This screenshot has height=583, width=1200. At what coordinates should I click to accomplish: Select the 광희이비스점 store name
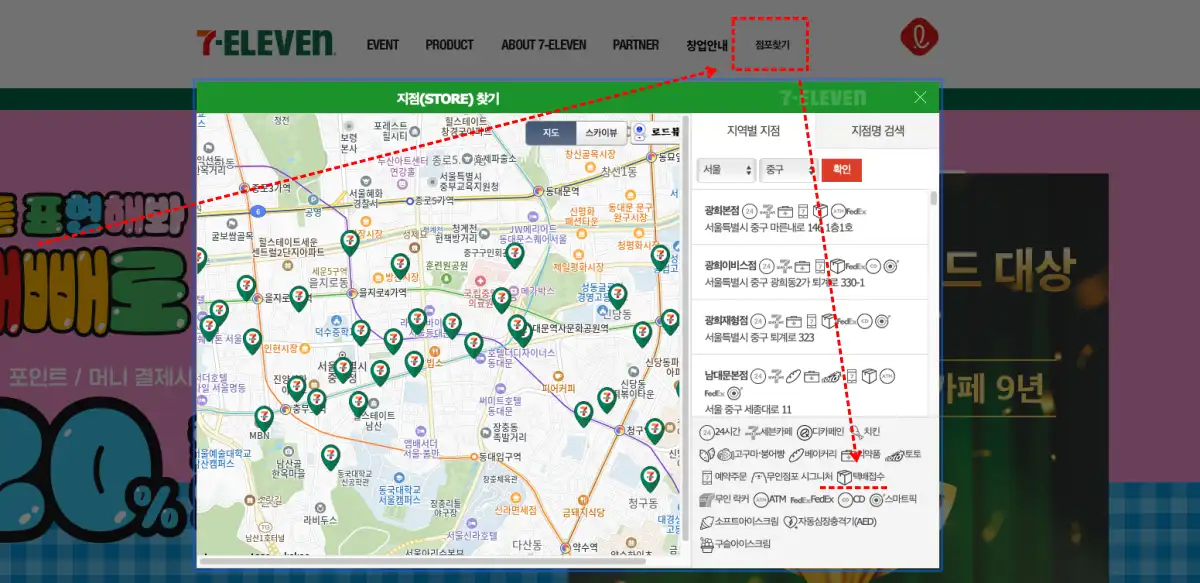point(729,266)
